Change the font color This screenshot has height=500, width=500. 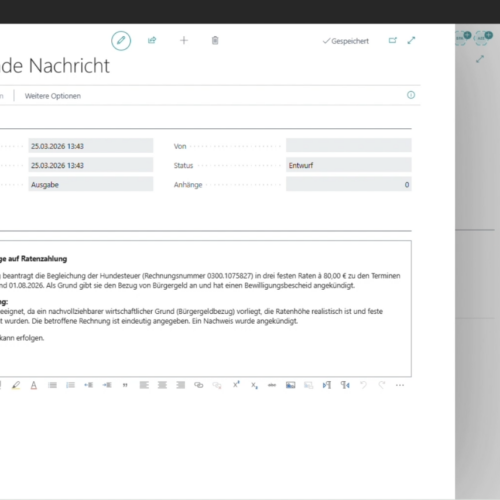[x=34, y=385]
